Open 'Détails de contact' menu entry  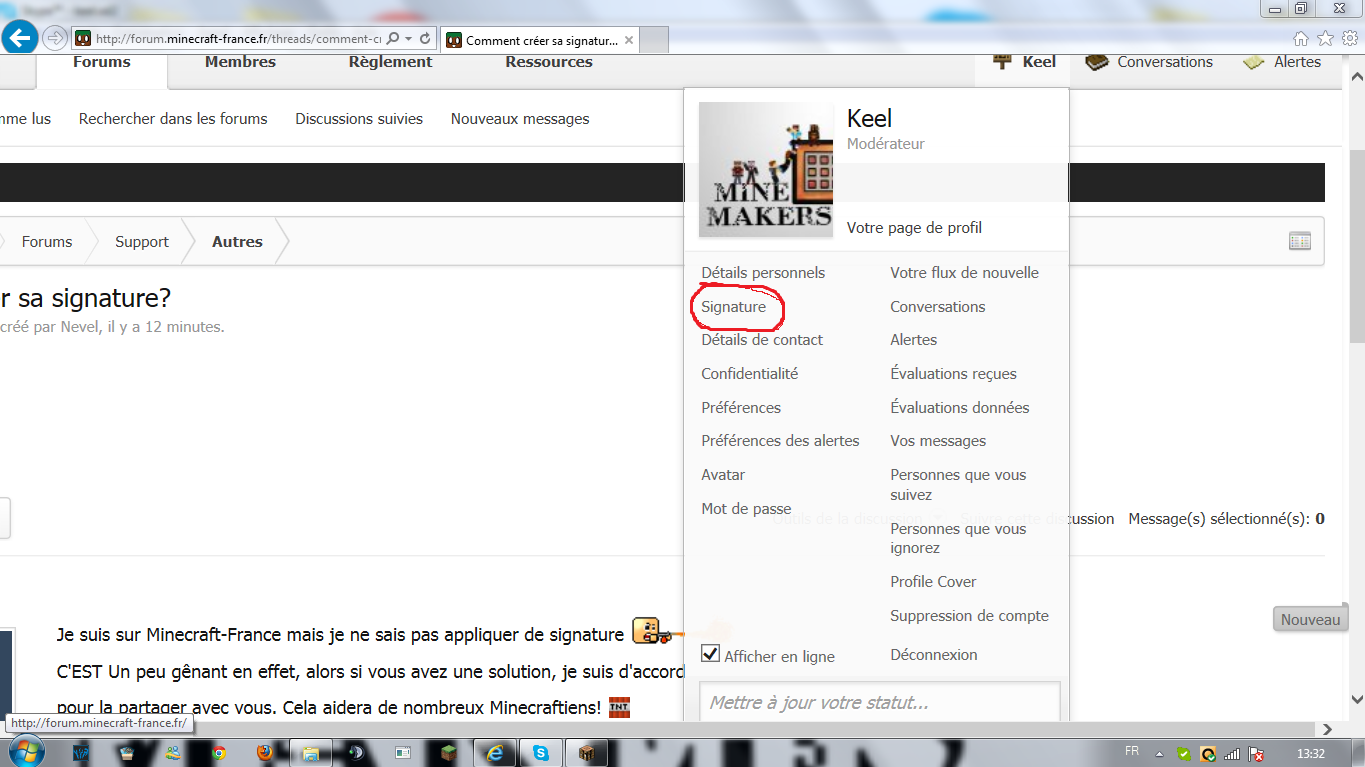click(762, 340)
